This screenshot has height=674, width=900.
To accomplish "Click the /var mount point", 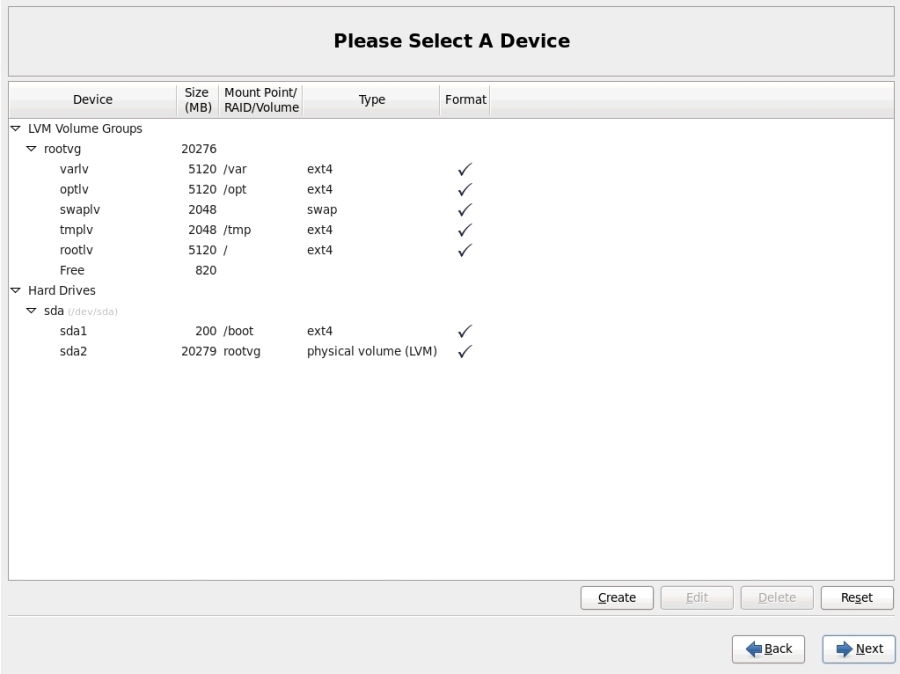I will pyautogui.click(x=235, y=169).
